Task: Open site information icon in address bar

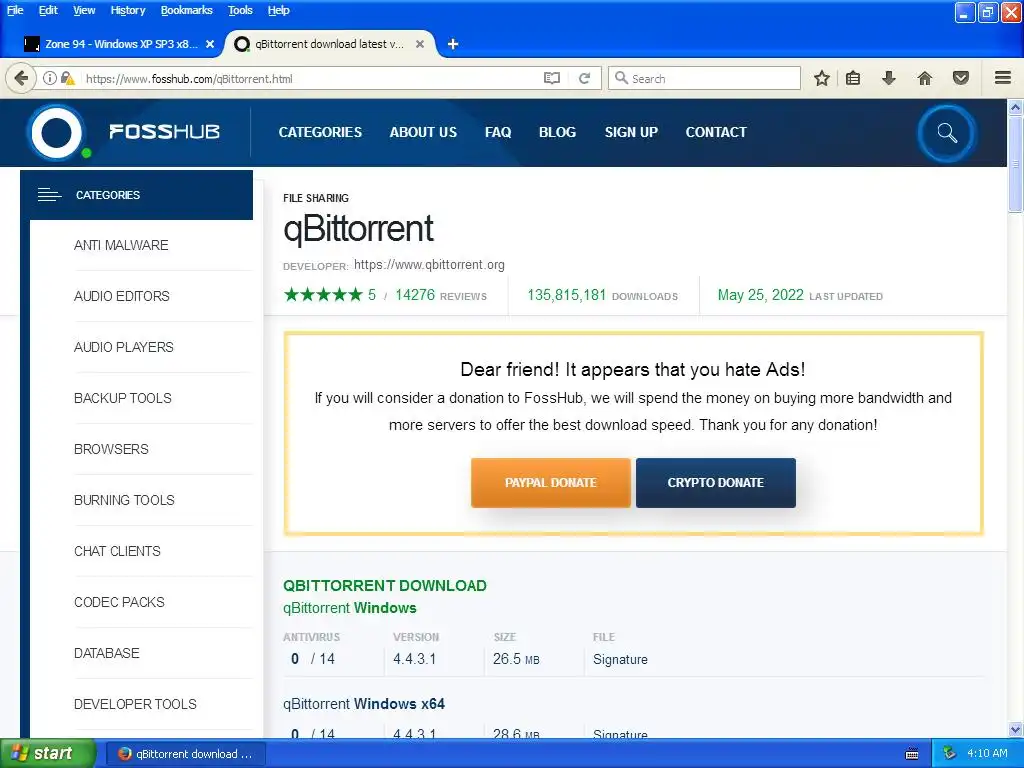Action: tap(50, 78)
